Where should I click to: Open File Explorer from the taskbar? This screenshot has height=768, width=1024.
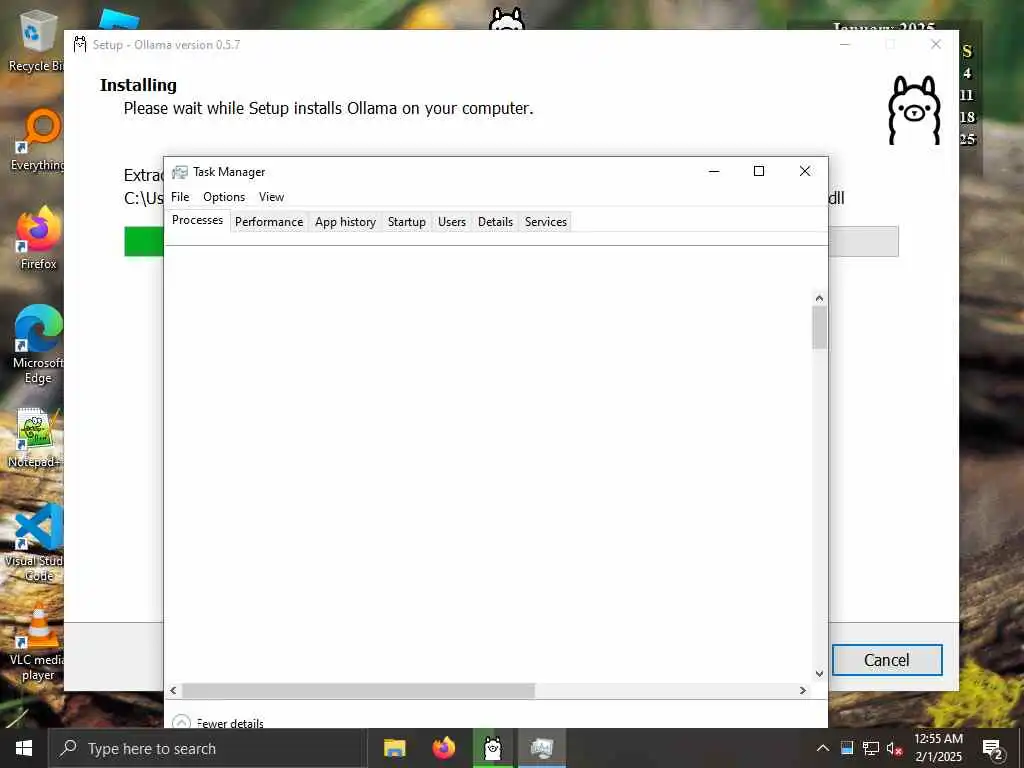point(394,748)
